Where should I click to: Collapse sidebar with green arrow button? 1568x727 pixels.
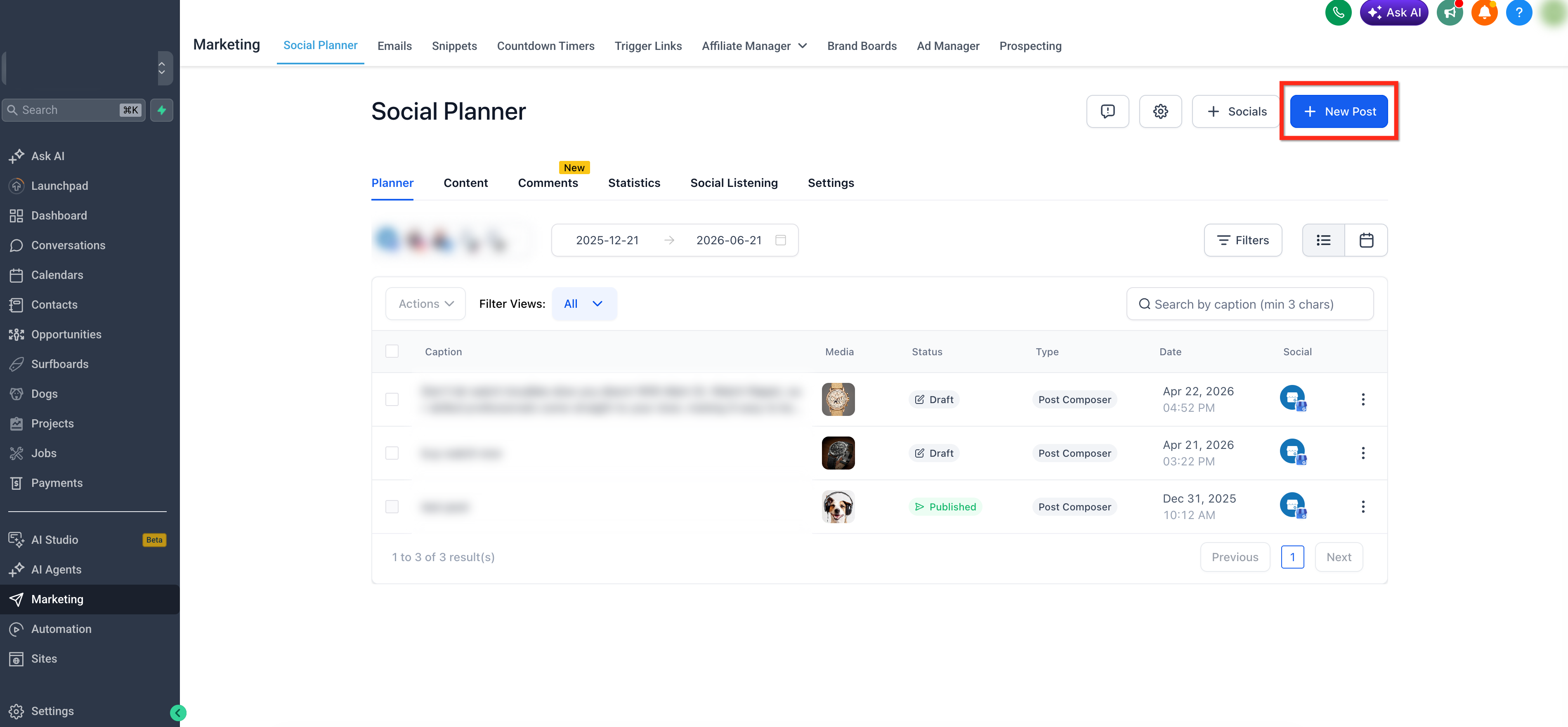[x=178, y=713]
